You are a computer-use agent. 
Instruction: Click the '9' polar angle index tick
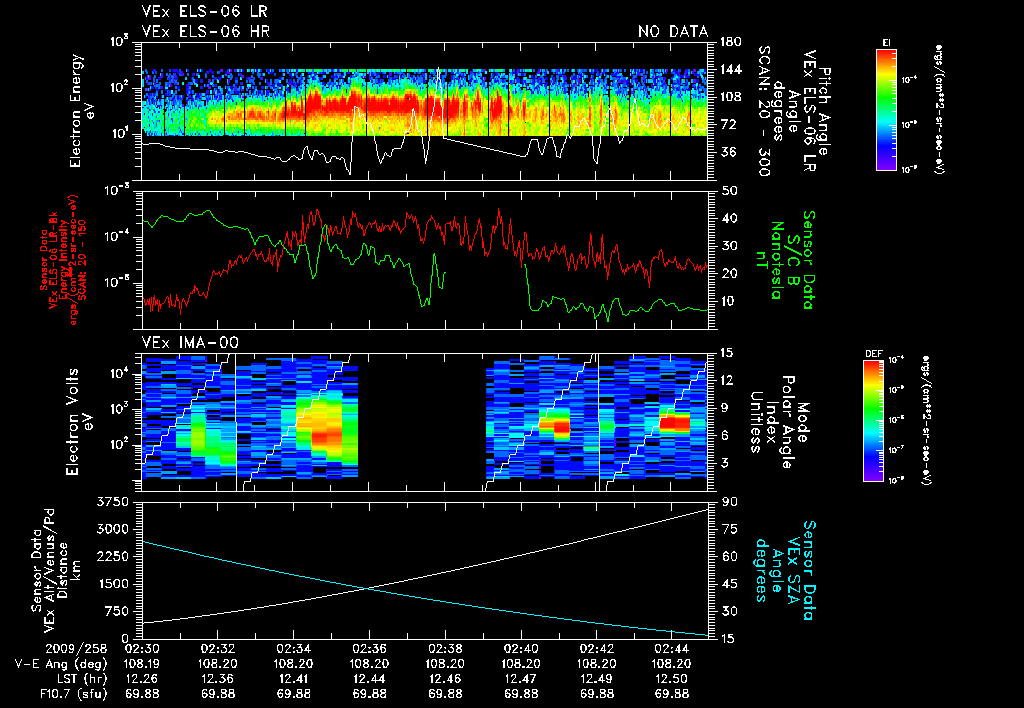pos(723,408)
